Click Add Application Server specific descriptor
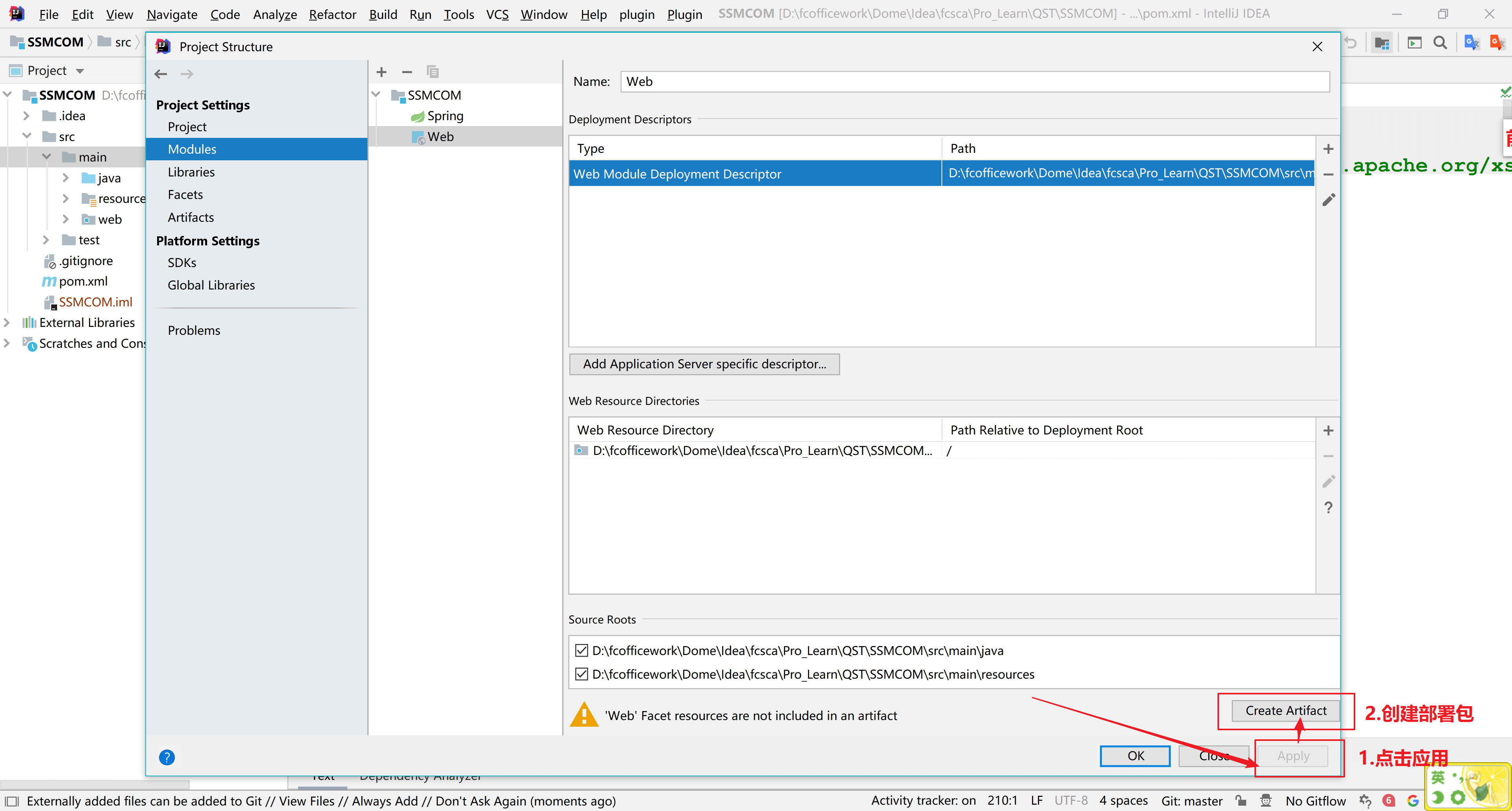The height and width of the screenshot is (811, 1512). coord(704,364)
